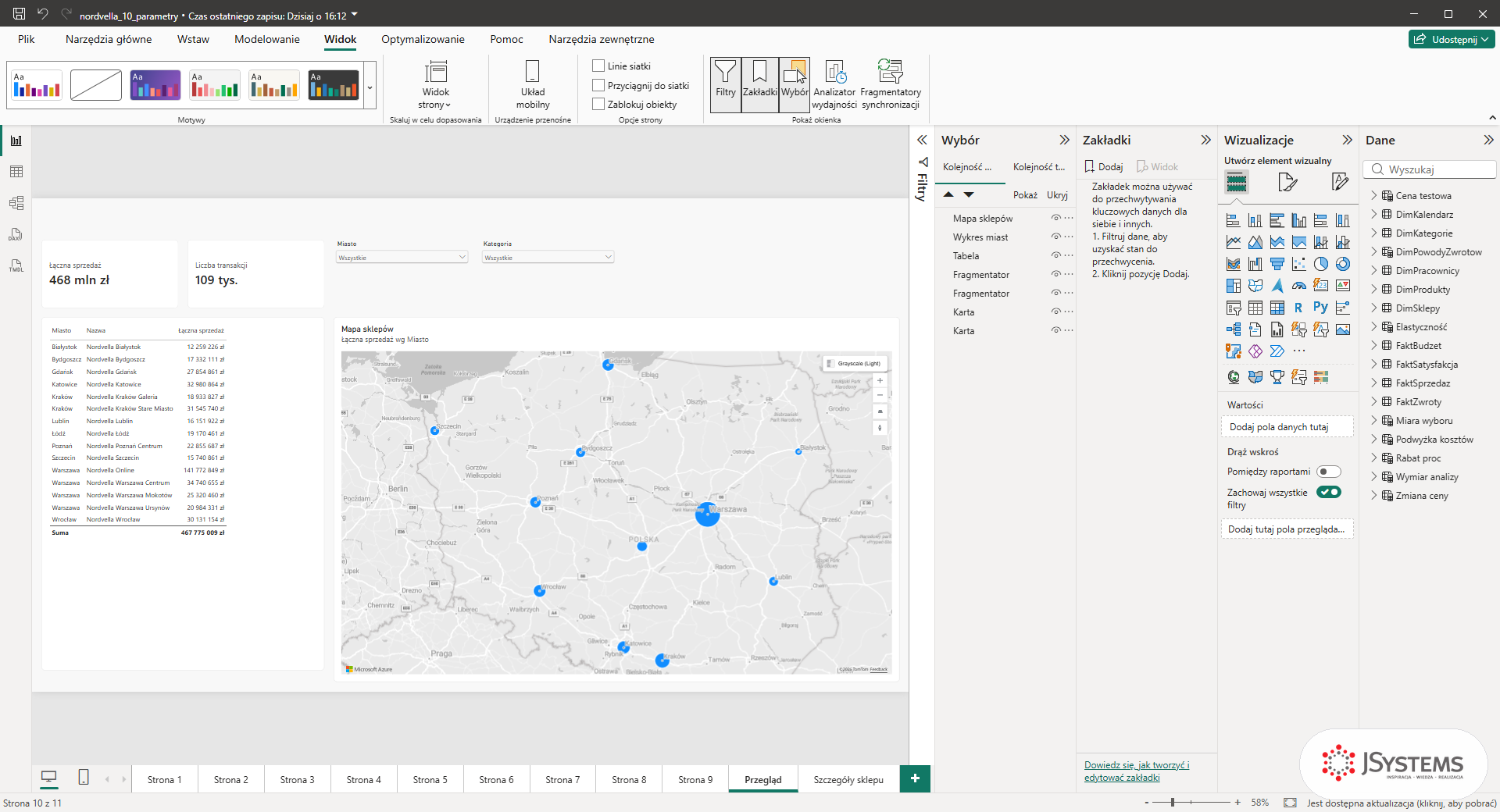Check Przyciągnij do siatki option
Screen dimensions: 1500x812
pos(598,85)
